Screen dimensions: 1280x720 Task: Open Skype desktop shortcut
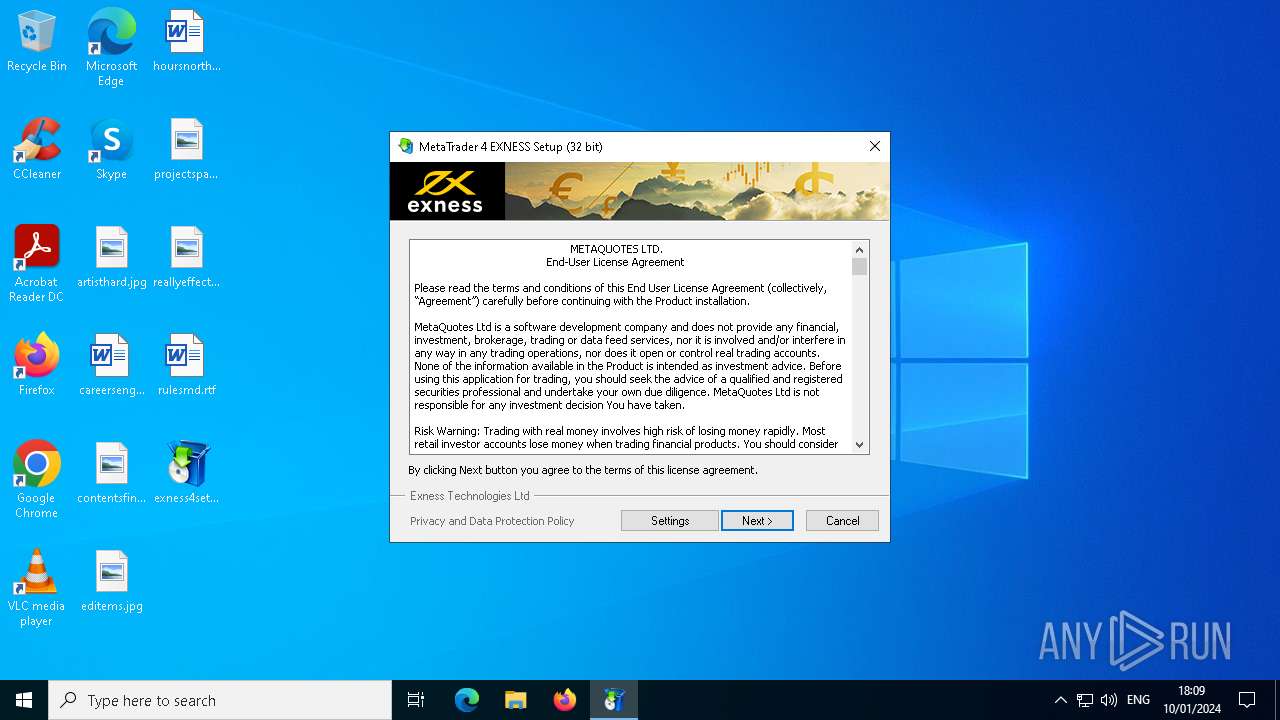[111, 150]
